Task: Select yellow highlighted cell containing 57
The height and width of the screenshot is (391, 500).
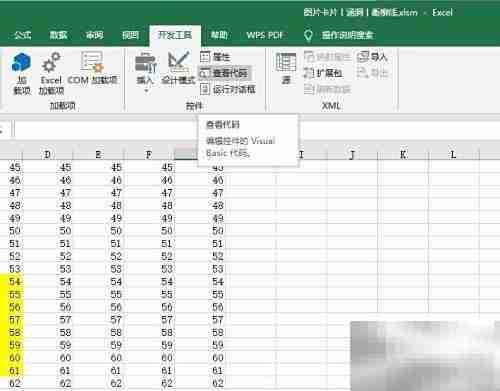Action: pos(11,320)
